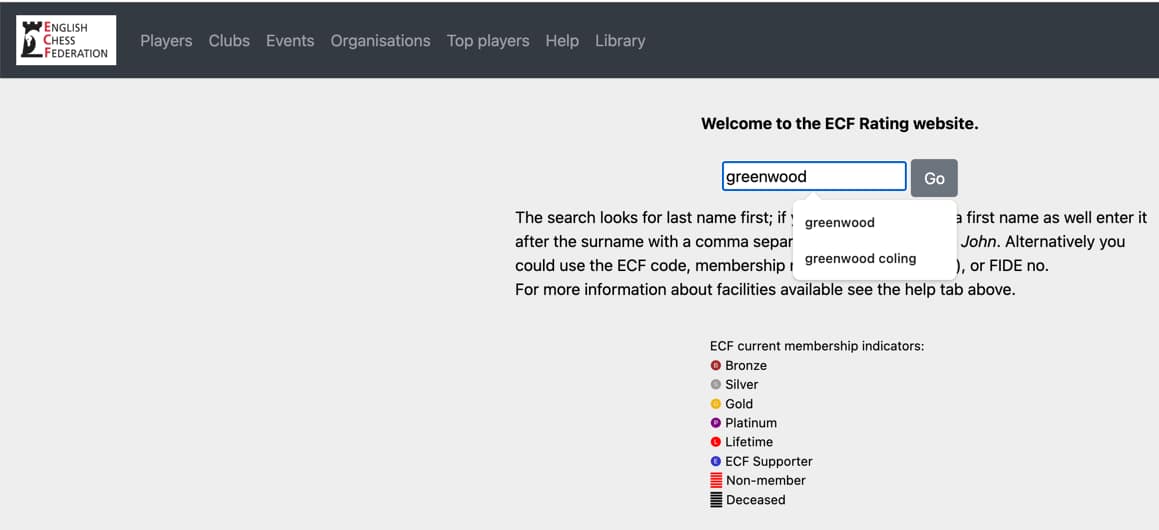Screen dimensions: 1159x530
Task: Open the Library menu
Action: [x=620, y=41]
